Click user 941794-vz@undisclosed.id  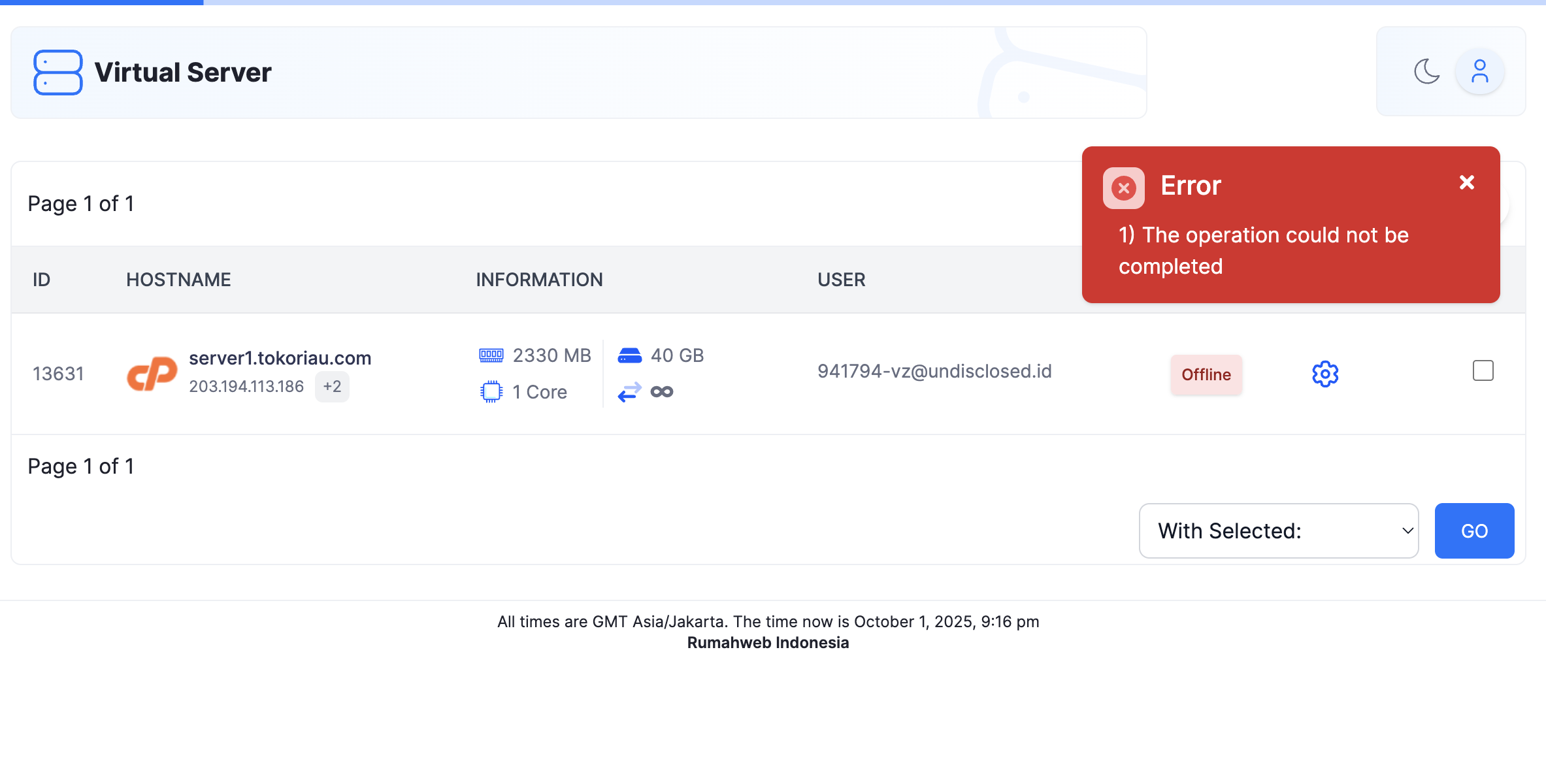934,371
